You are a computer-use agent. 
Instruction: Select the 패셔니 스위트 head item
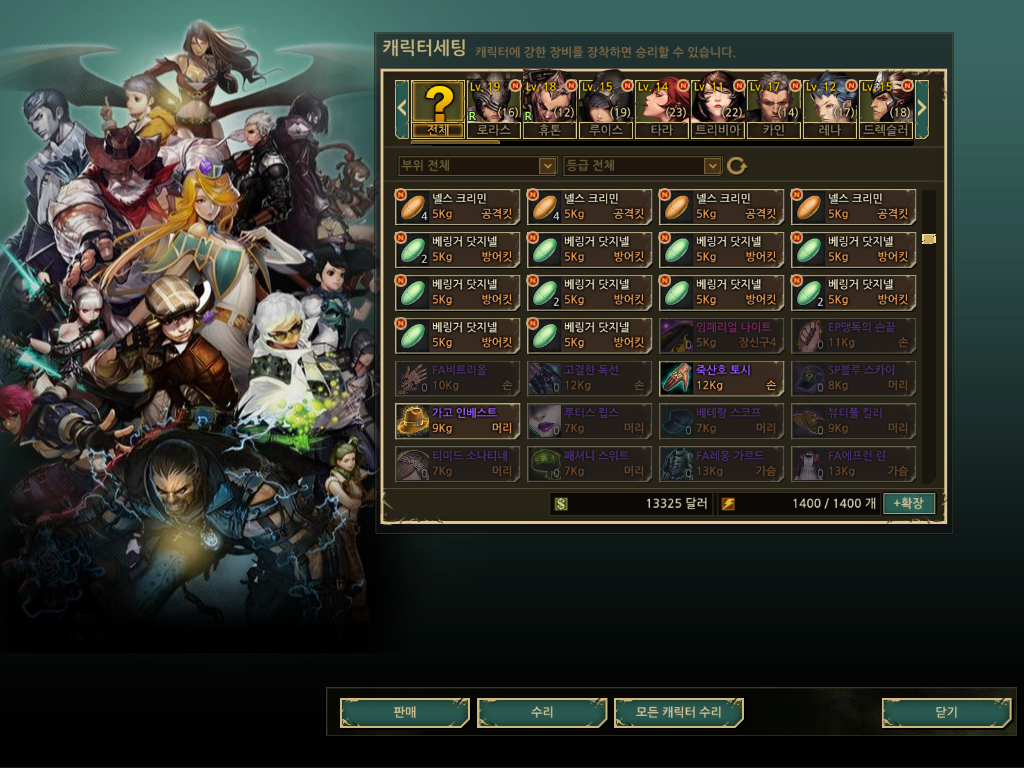tap(589, 463)
